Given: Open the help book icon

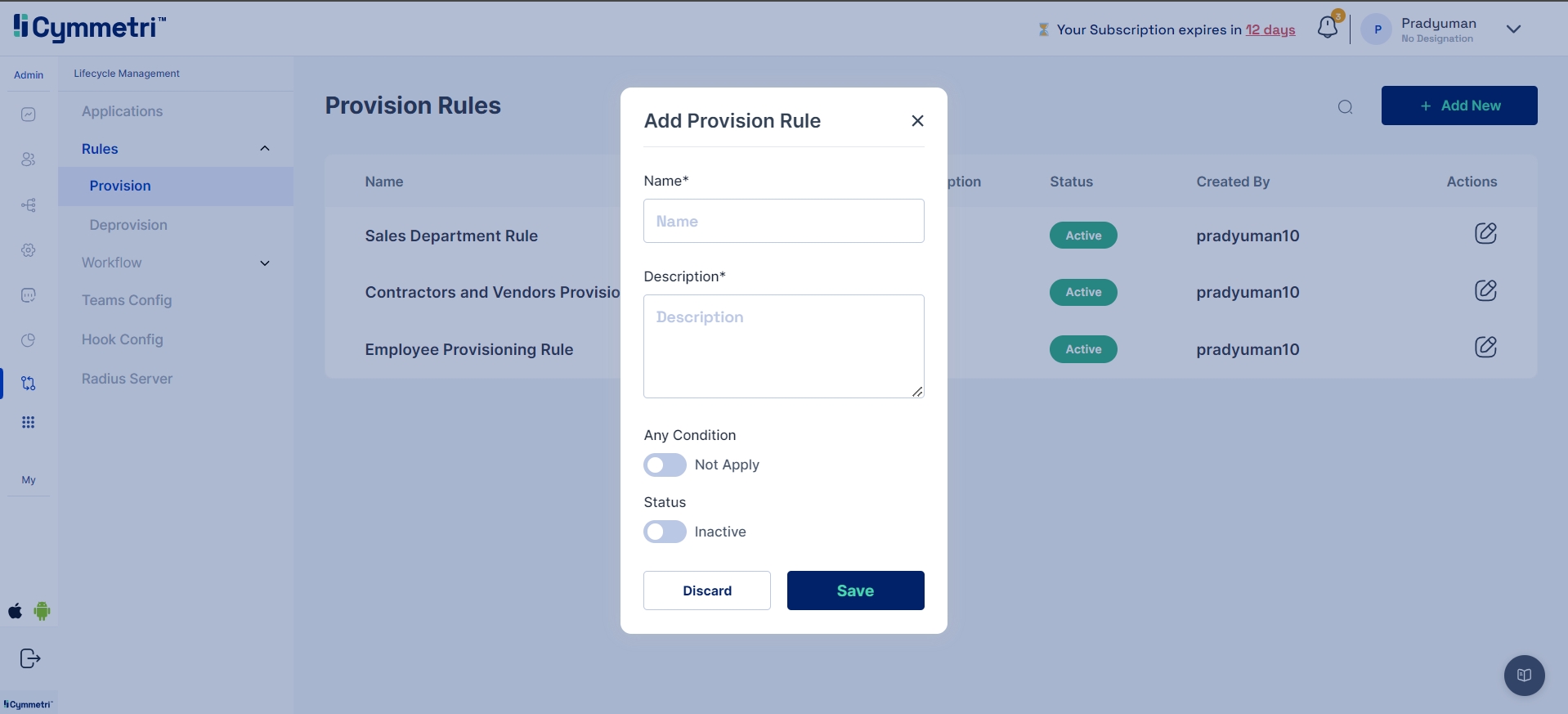Looking at the screenshot, I should (1524, 676).
